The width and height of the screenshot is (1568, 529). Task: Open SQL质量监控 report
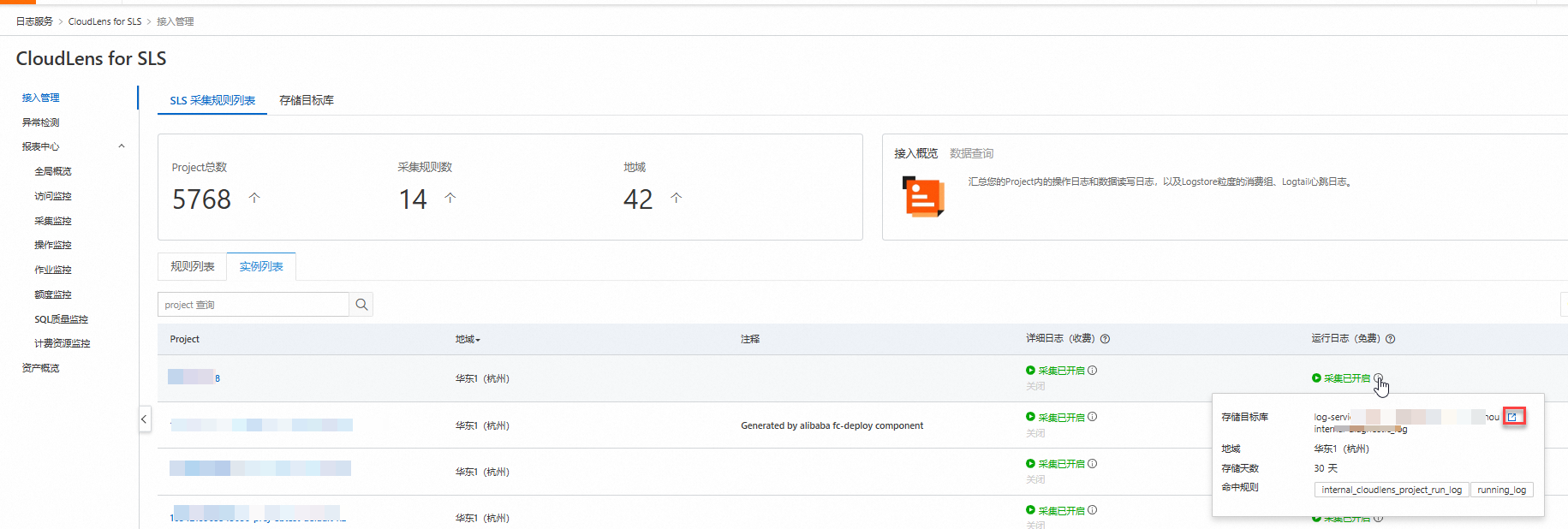point(62,319)
